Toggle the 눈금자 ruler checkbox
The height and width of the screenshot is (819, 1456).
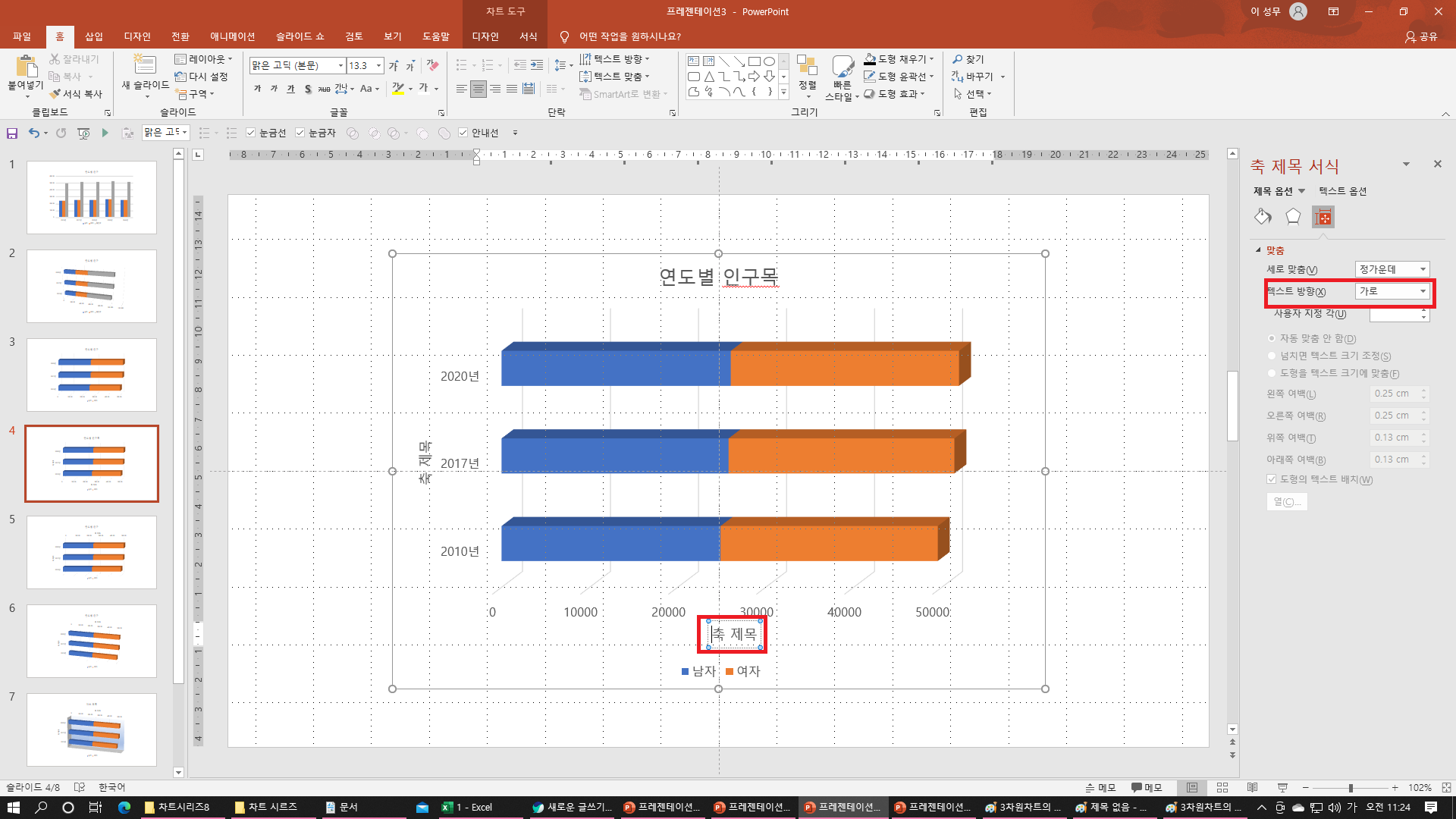pyautogui.click(x=300, y=133)
